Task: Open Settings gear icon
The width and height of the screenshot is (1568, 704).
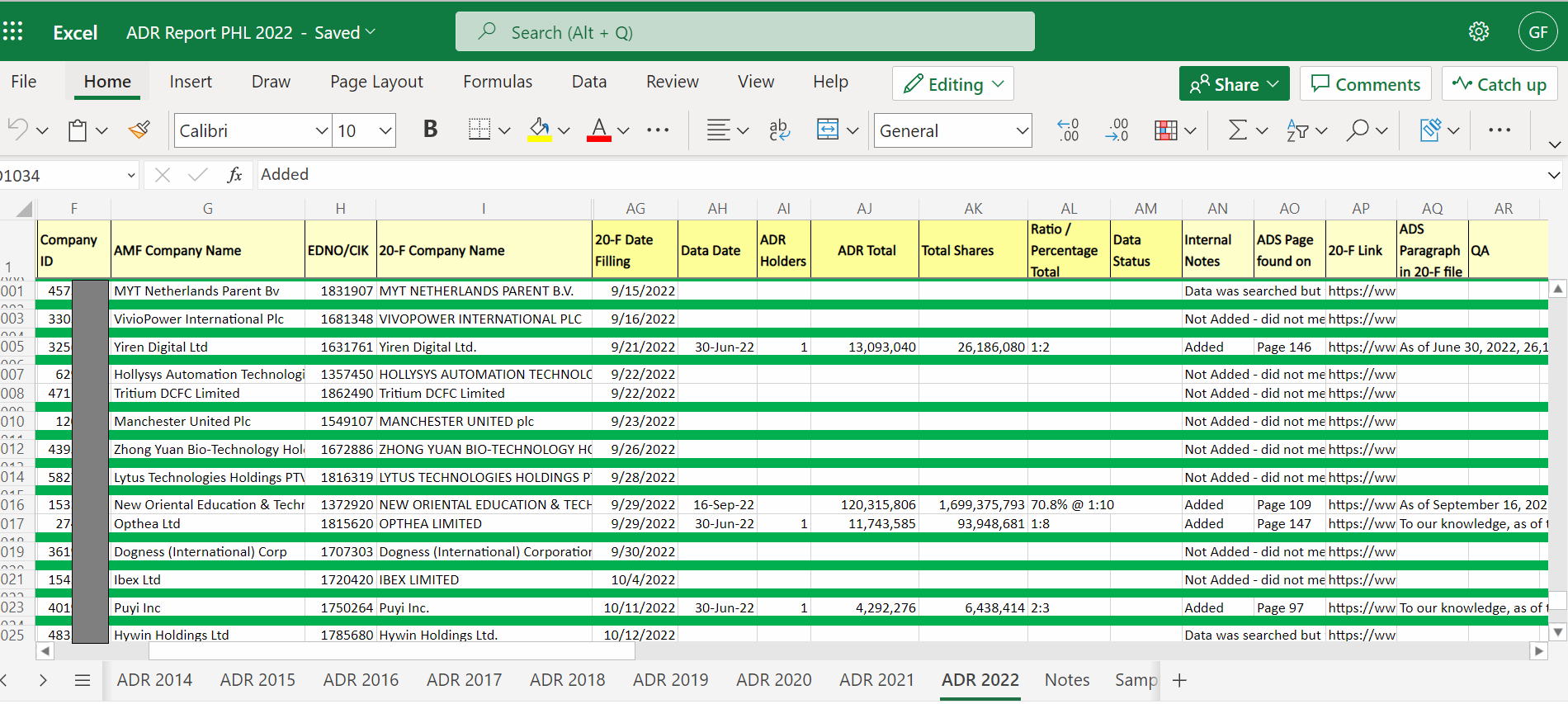Action: tap(1478, 32)
